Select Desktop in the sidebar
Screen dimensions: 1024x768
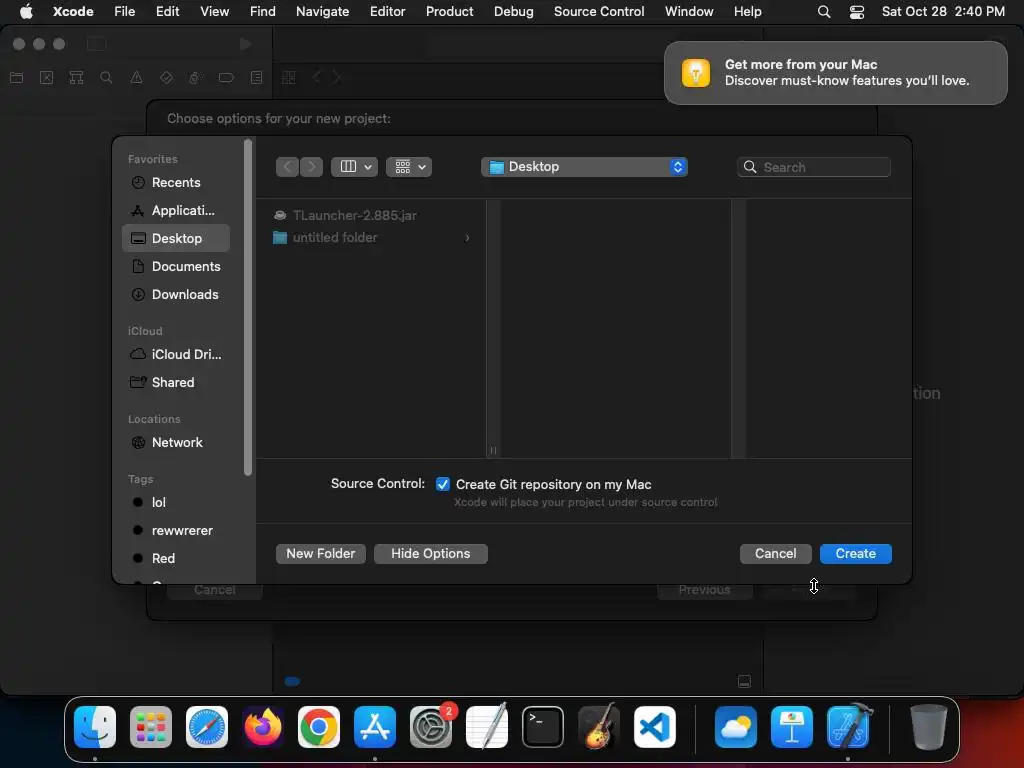pyautogui.click(x=176, y=238)
